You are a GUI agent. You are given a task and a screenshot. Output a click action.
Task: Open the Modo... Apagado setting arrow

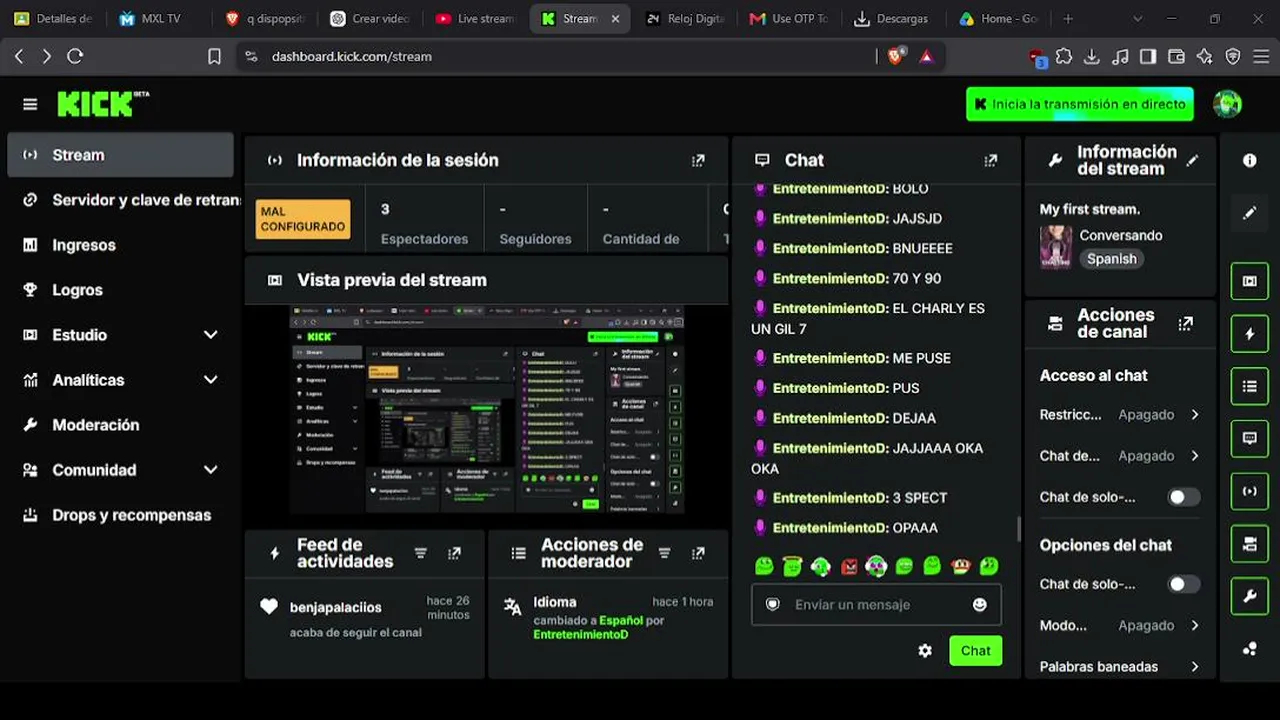[x=1194, y=625]
